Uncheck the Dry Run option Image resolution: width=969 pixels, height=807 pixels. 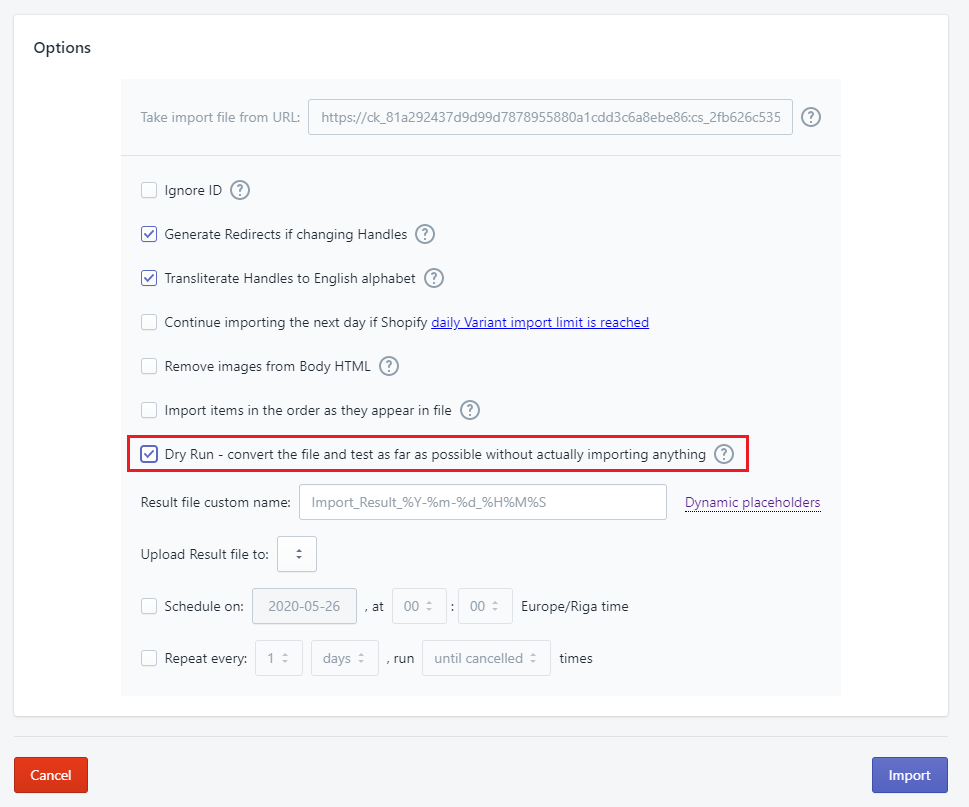149,454
